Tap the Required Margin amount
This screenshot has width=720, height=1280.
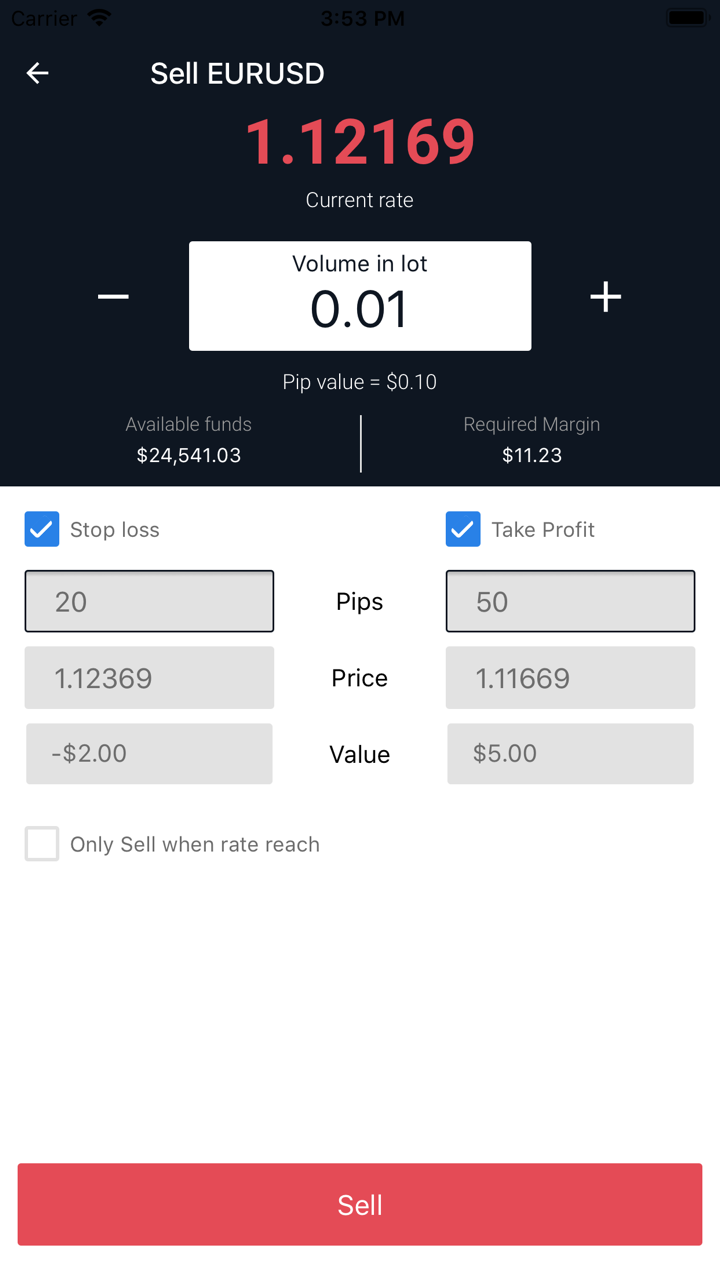(532, 455)
